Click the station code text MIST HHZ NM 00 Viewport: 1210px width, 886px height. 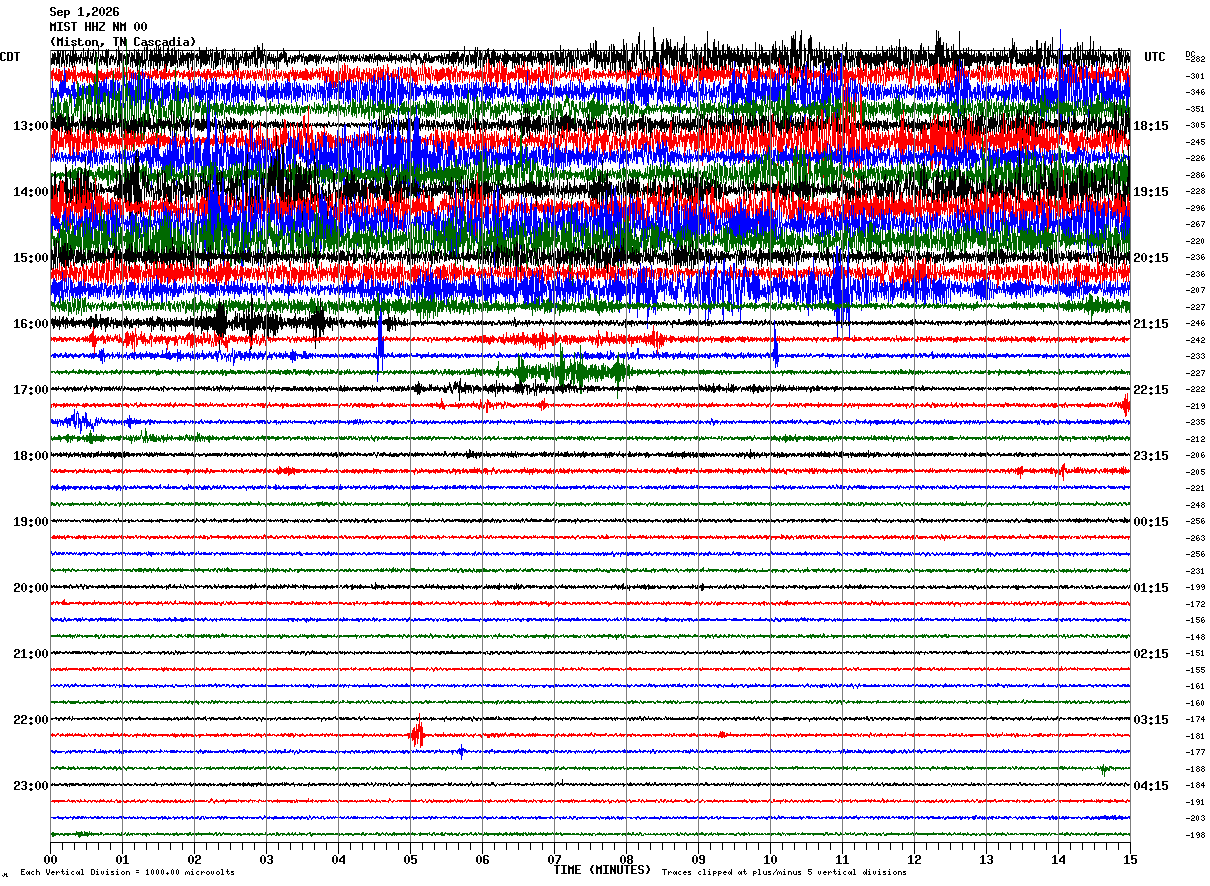(98, 27)
